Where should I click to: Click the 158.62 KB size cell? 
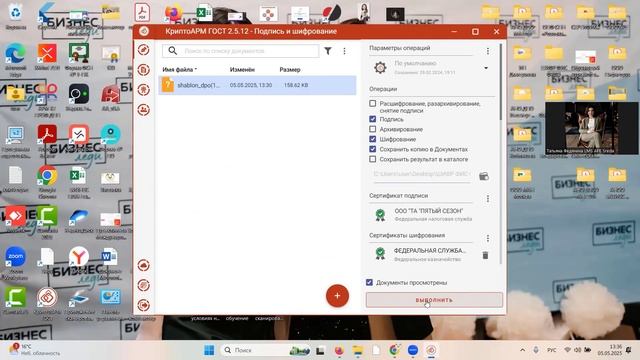pos(296,85)
